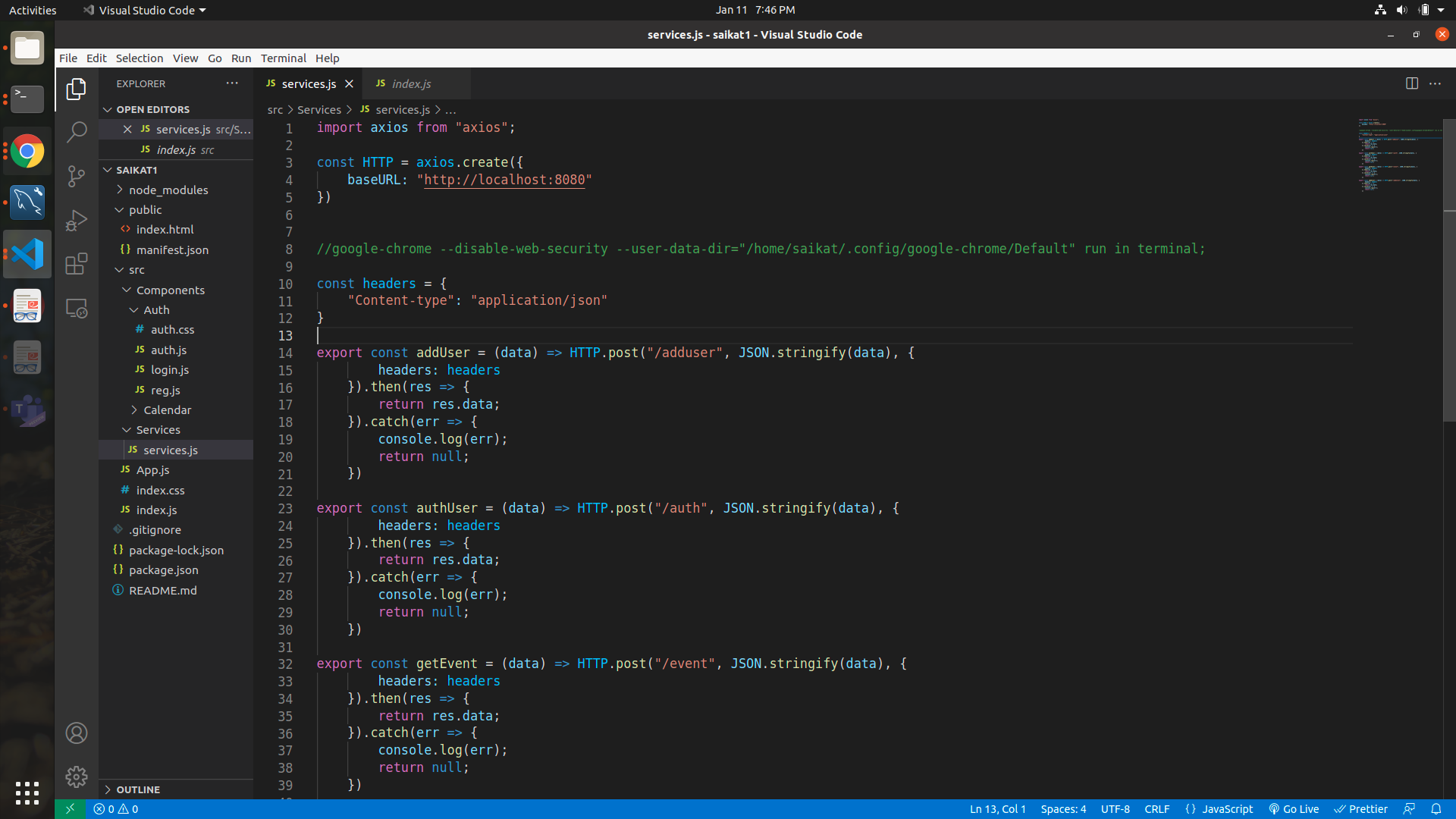Screen dimensions: 1456x819
Task: Expand the Calendar folder
Action: point(167,409)
